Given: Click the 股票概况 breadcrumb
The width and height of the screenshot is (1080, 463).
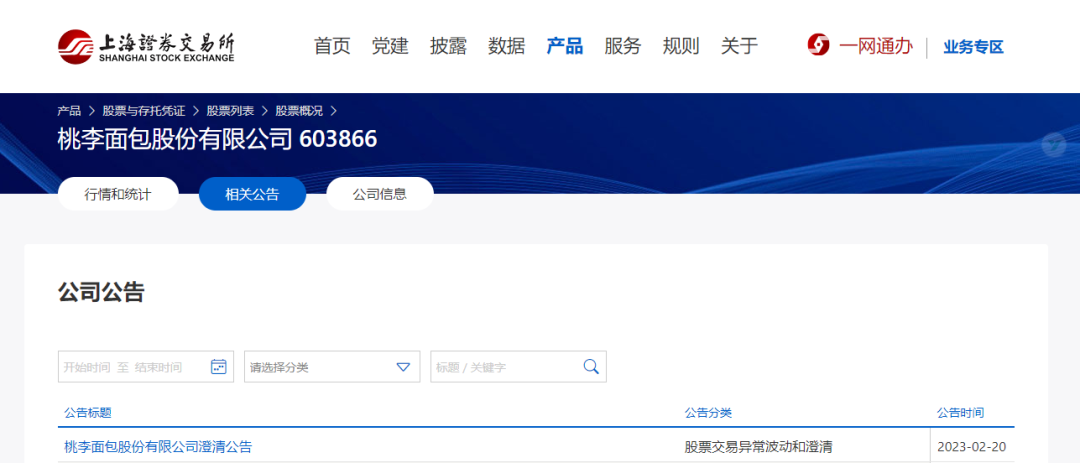Looking at the screenshot, I should pos(299,110).
